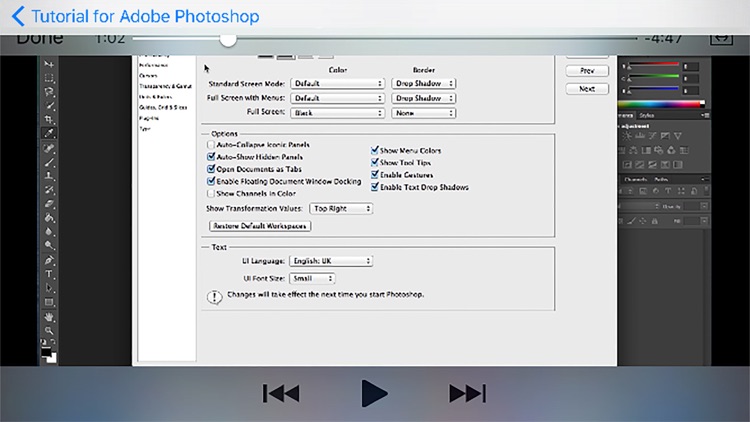Select the Path Selection tool

pos(49,288)
